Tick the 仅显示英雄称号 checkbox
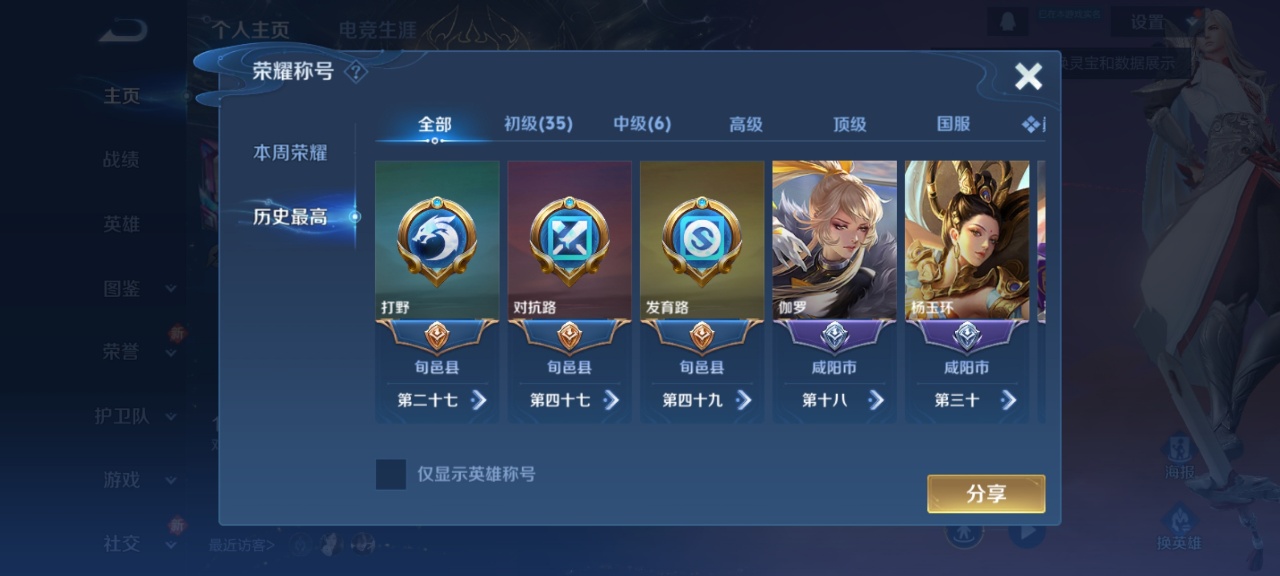Viewport: 1280px width, 576px height. pyautogui.click(x=390, y=474)
